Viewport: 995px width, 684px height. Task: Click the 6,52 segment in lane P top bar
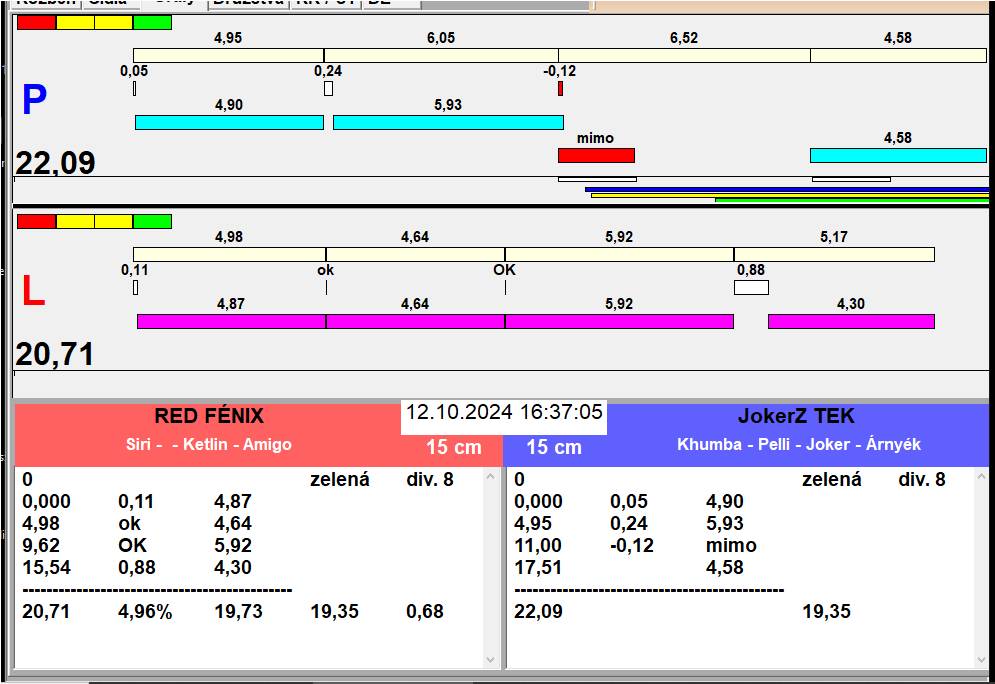point(684,55)
